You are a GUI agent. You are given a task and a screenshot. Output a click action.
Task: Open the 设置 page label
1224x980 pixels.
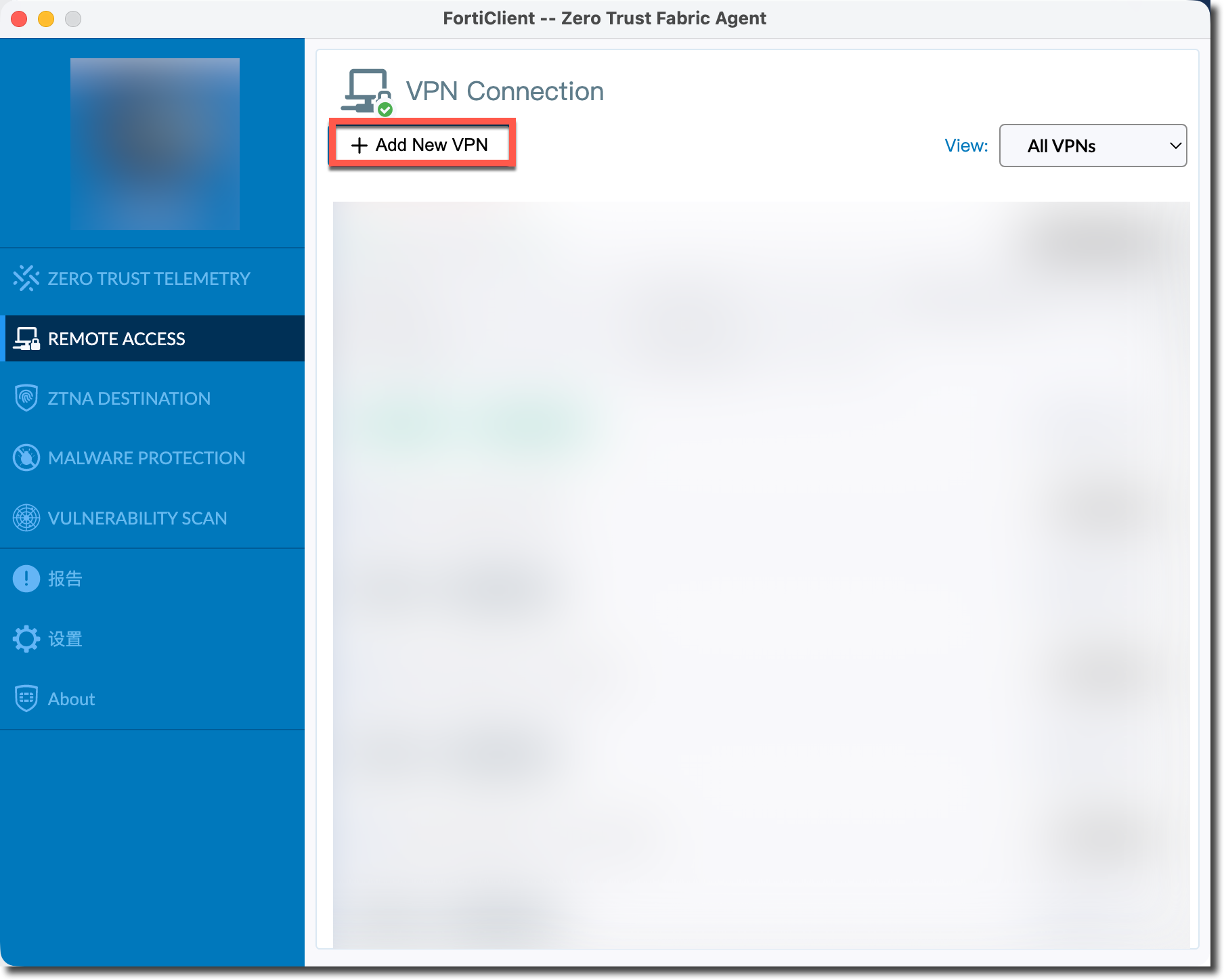coord(65,638)
